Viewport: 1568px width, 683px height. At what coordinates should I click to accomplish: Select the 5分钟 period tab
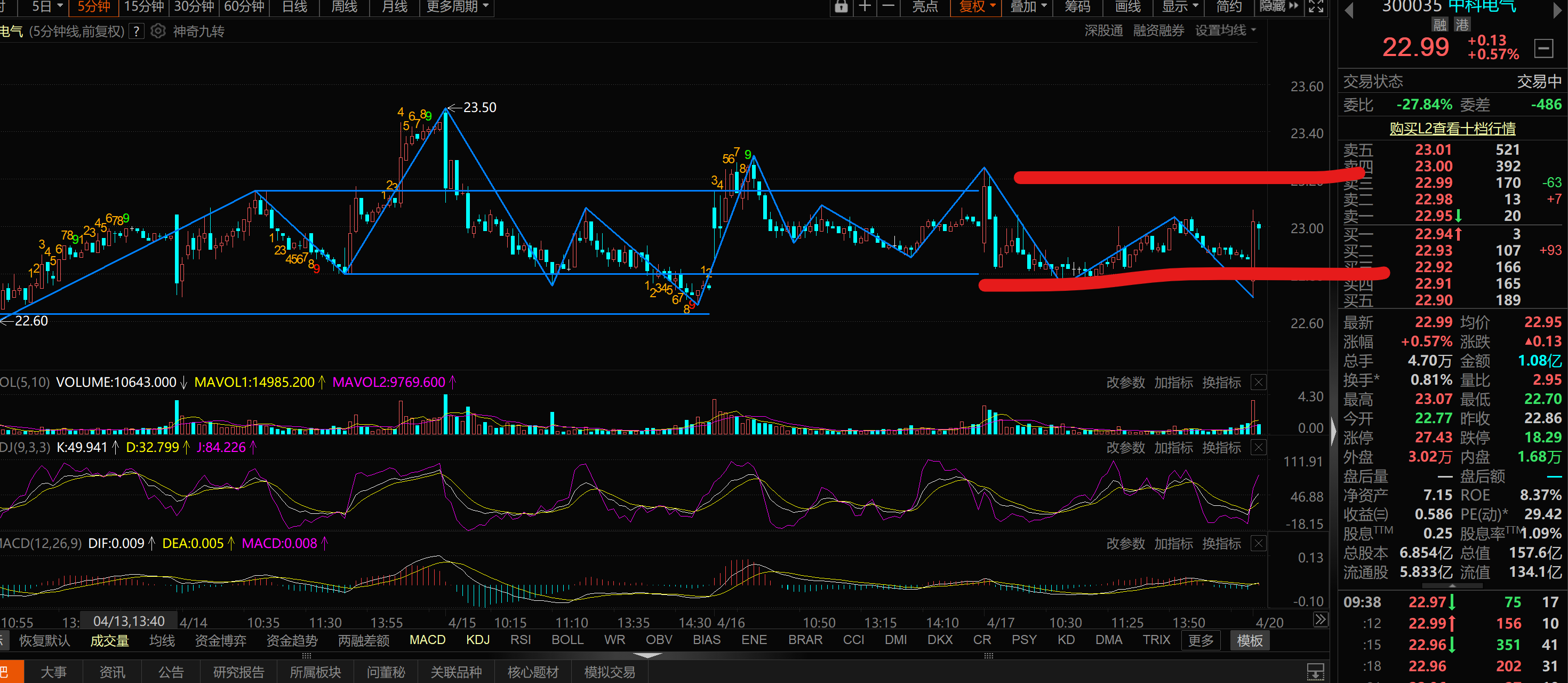click(94, 7)
